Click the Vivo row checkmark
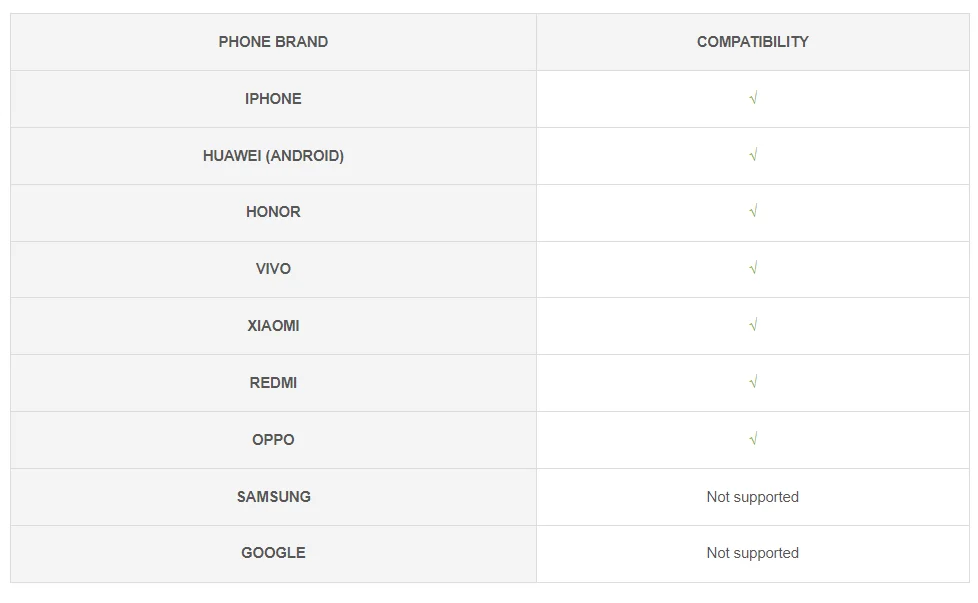 coord(753,269)
